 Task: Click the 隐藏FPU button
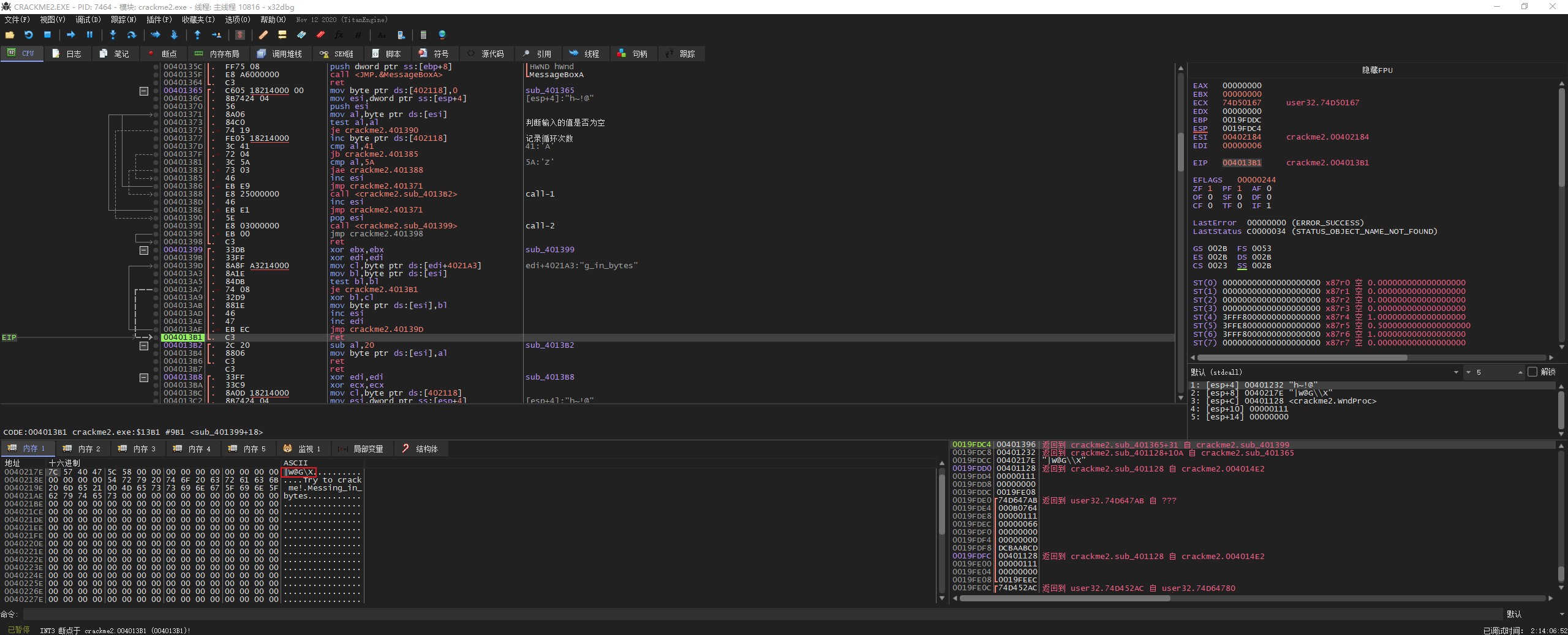click(1376, 70)
